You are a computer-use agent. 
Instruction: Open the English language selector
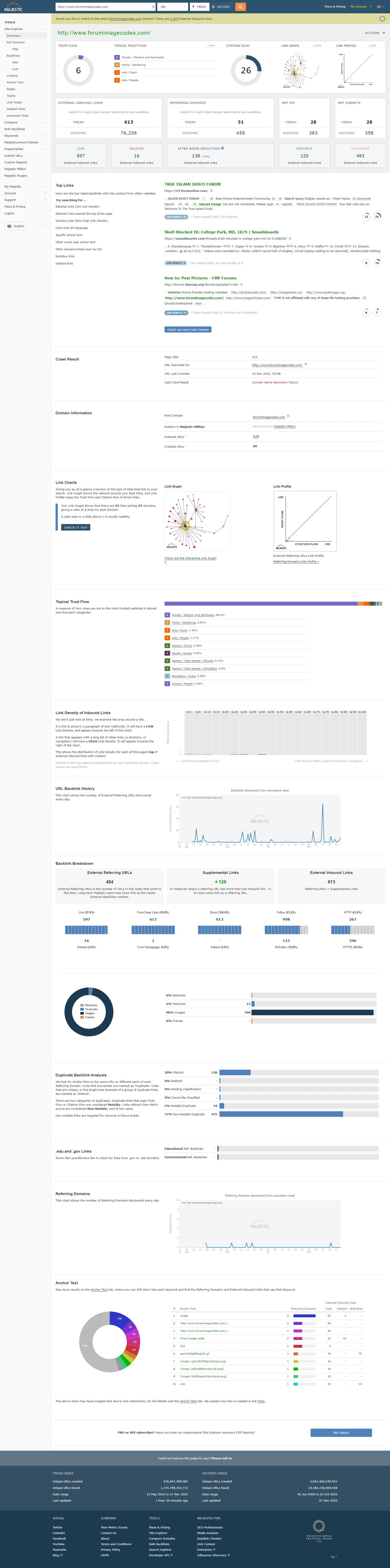click(x=16, y=226)
